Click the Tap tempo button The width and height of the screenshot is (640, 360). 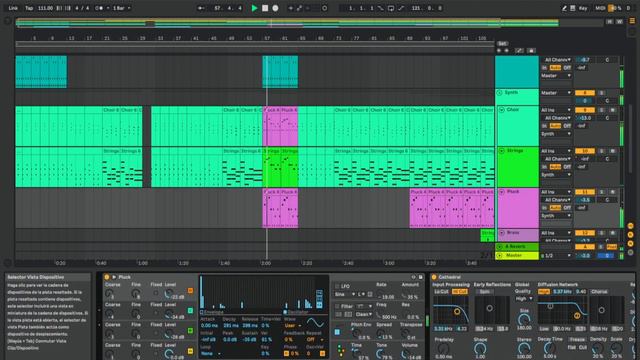pos(29,8)
